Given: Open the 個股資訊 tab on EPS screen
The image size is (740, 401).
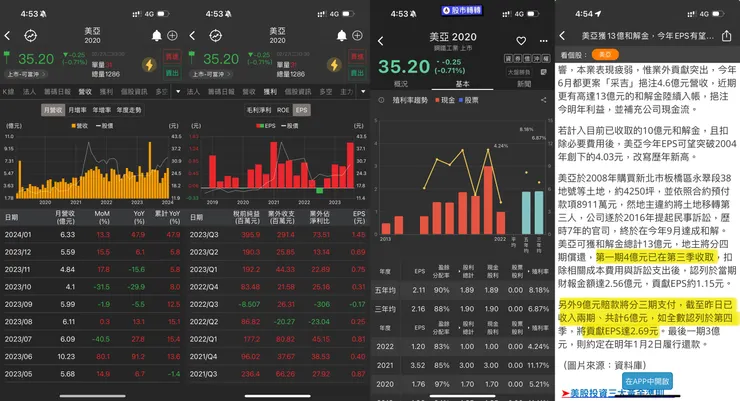Looking at the screenshot, I should pos(298,92).
